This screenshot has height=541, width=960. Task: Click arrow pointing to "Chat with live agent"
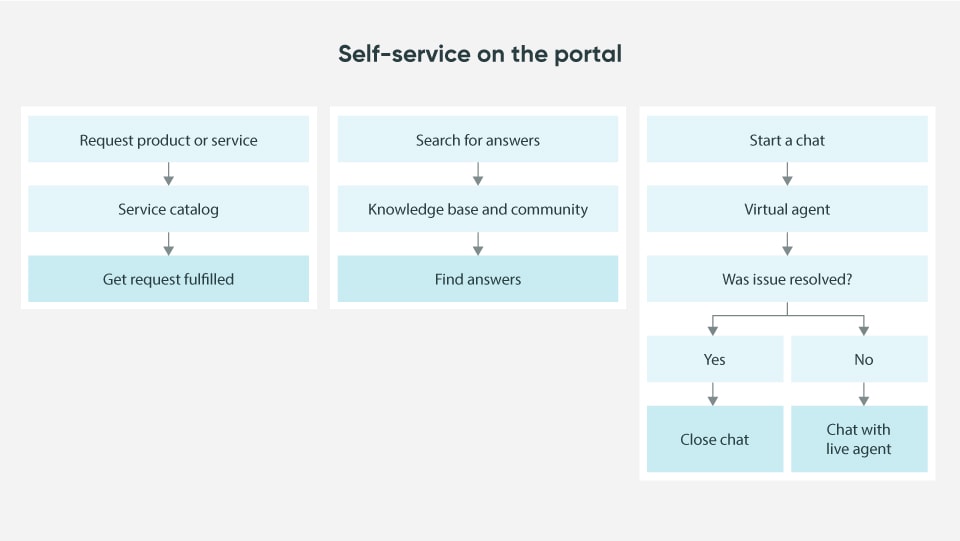(863, 394)
